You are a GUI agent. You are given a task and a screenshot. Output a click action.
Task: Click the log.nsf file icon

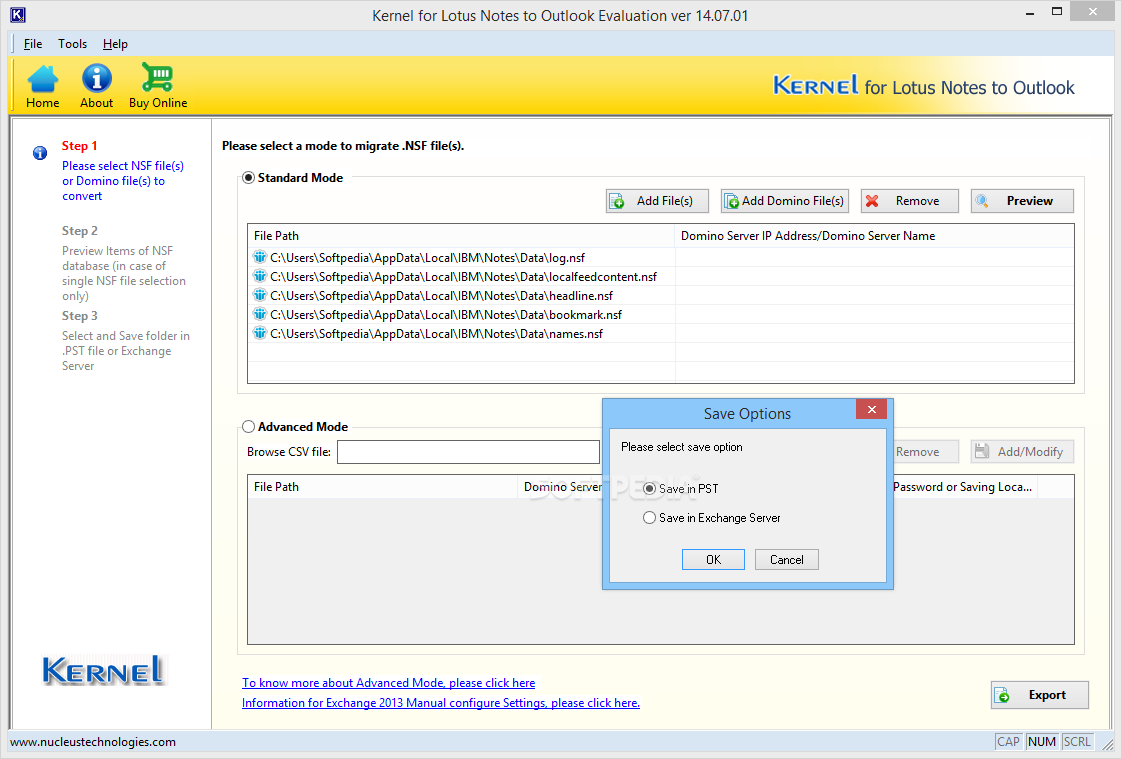point(260,257)
